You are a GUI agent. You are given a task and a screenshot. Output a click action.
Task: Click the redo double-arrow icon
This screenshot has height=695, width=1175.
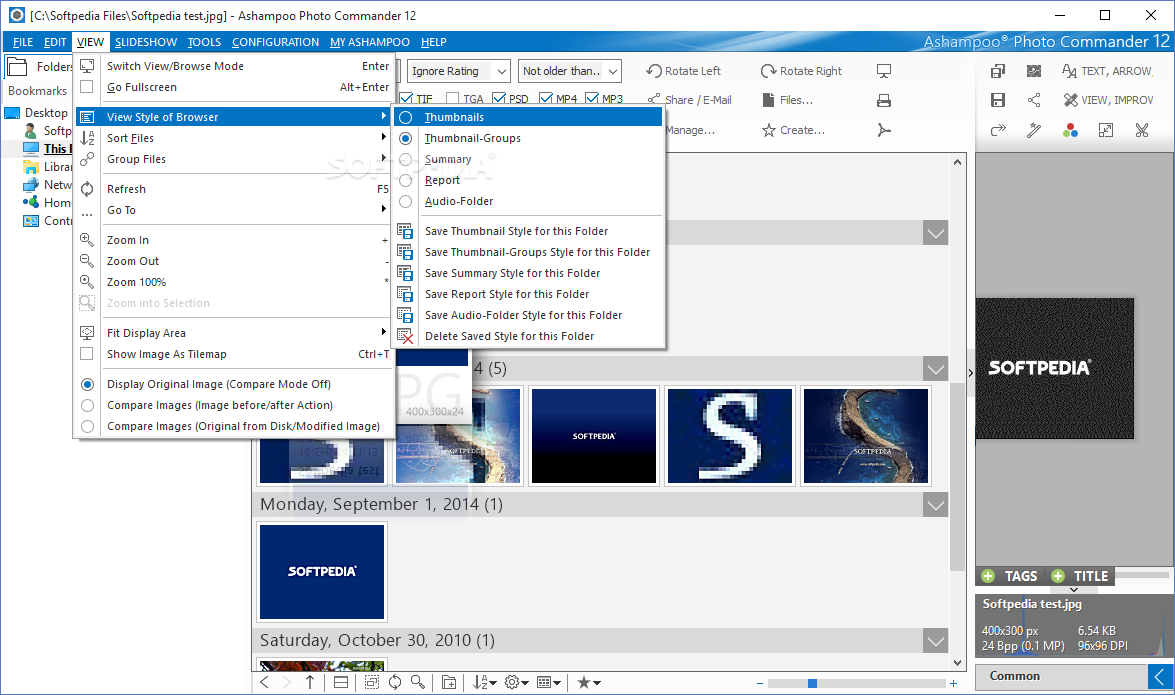997,130
